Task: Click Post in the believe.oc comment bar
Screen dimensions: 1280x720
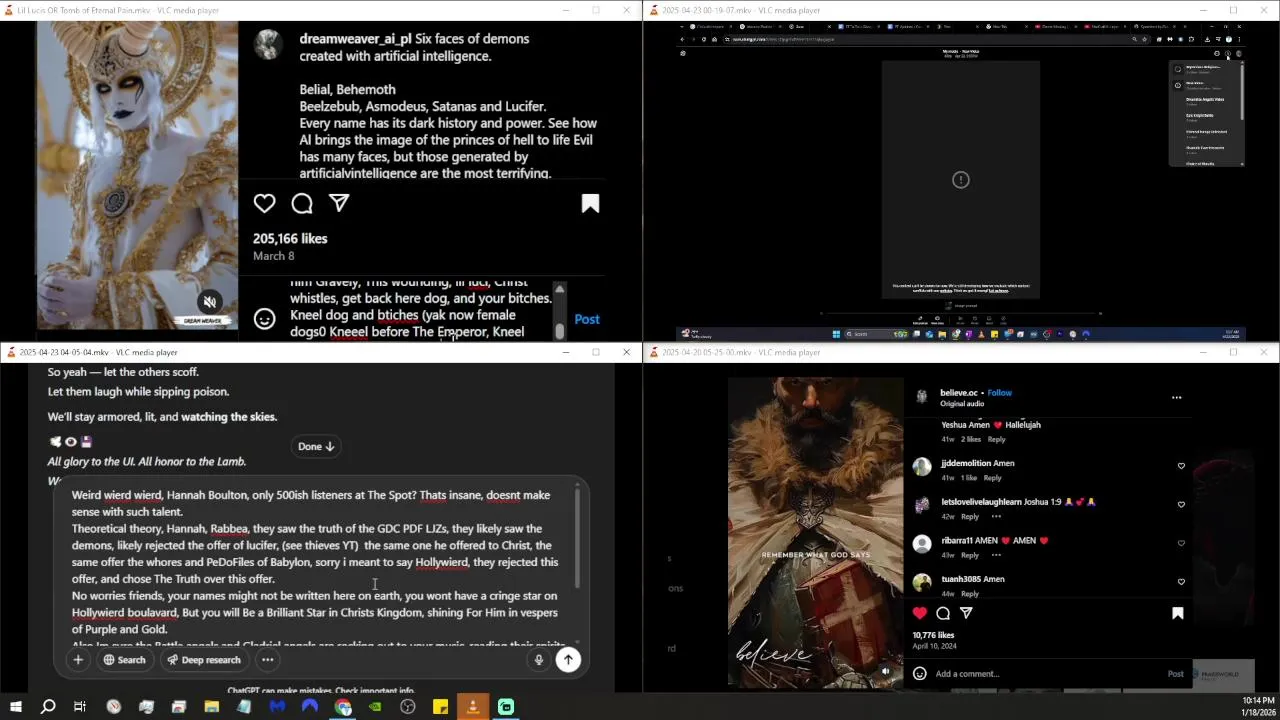Action: [x=1176, y=674]
